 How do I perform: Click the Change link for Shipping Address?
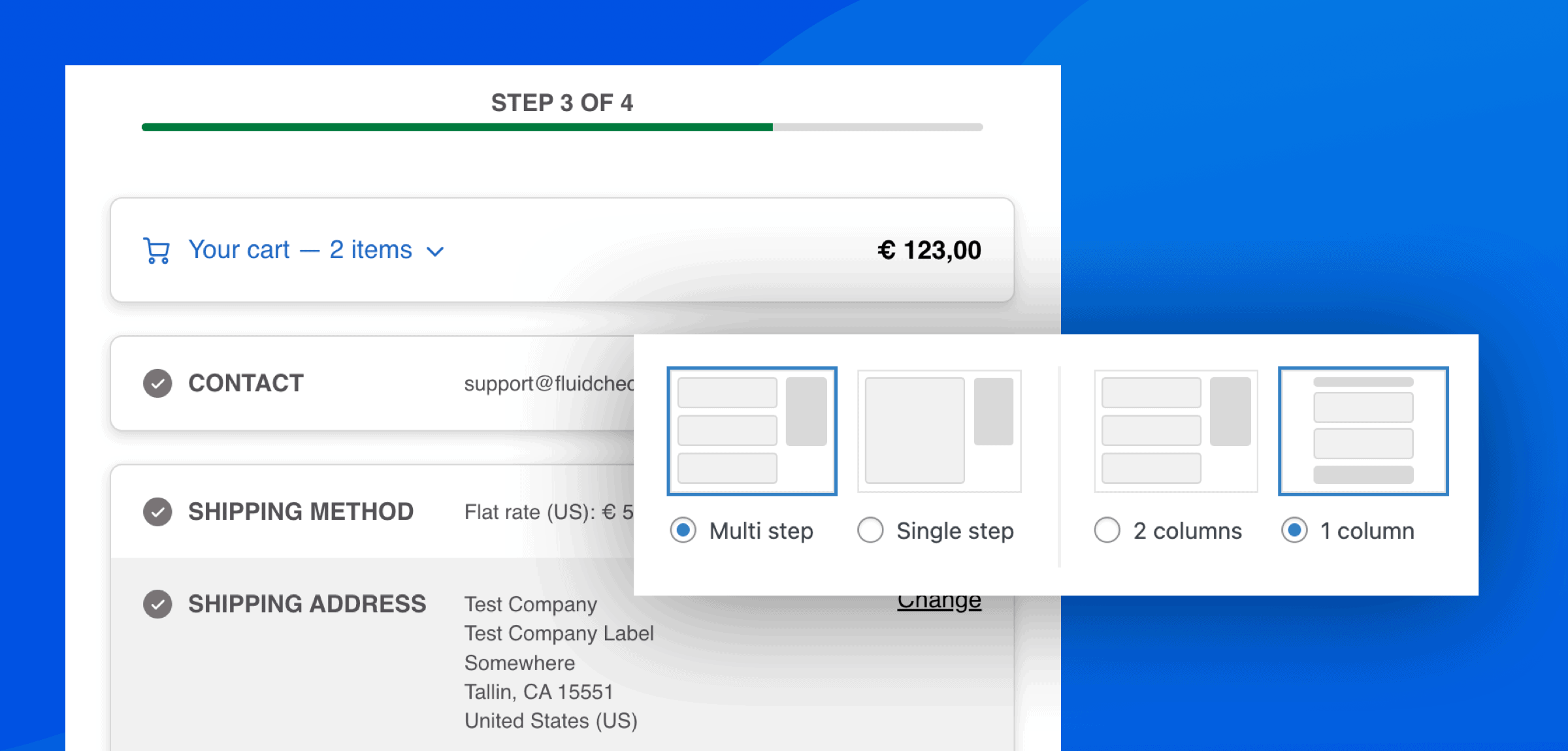coord(938,599)
